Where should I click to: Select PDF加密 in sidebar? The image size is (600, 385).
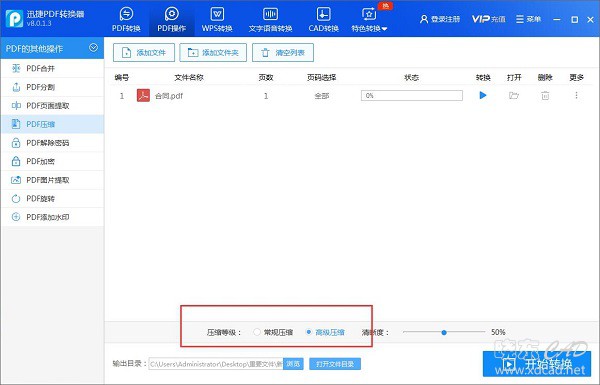click(52, 162)
